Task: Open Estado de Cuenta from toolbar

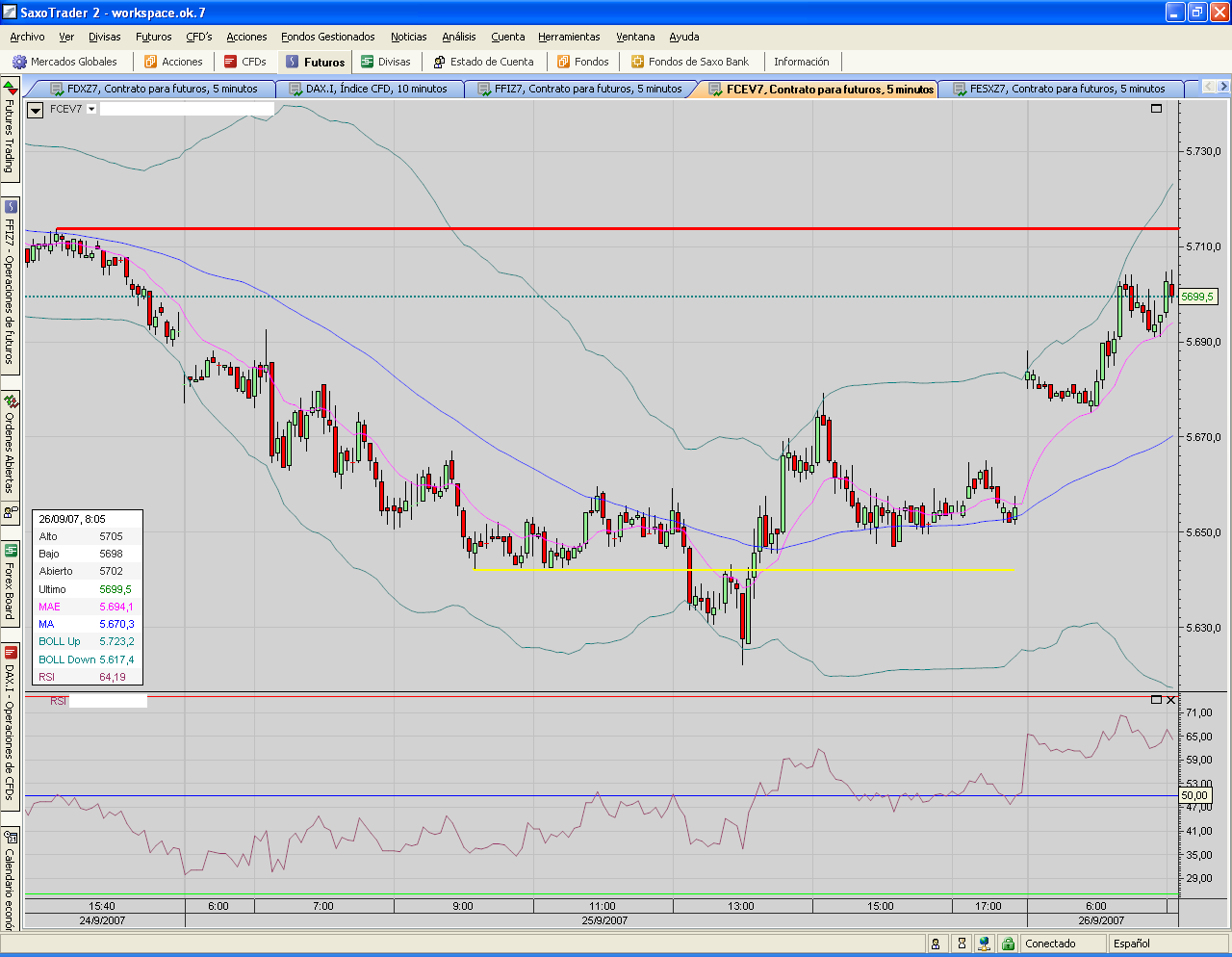Action: 483,62
